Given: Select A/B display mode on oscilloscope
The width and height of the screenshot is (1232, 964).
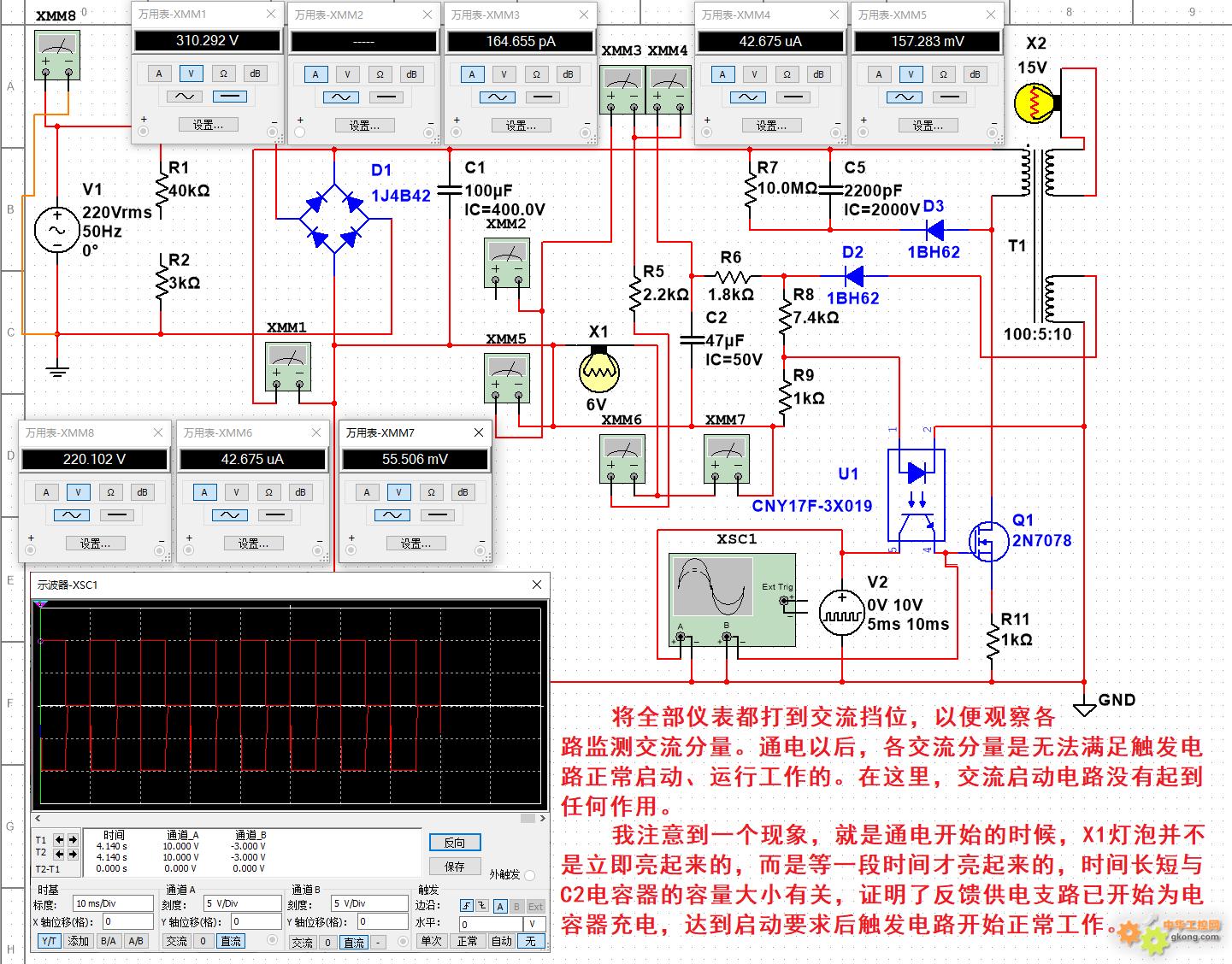Looking at the screenshot, I should coord(135,941).
